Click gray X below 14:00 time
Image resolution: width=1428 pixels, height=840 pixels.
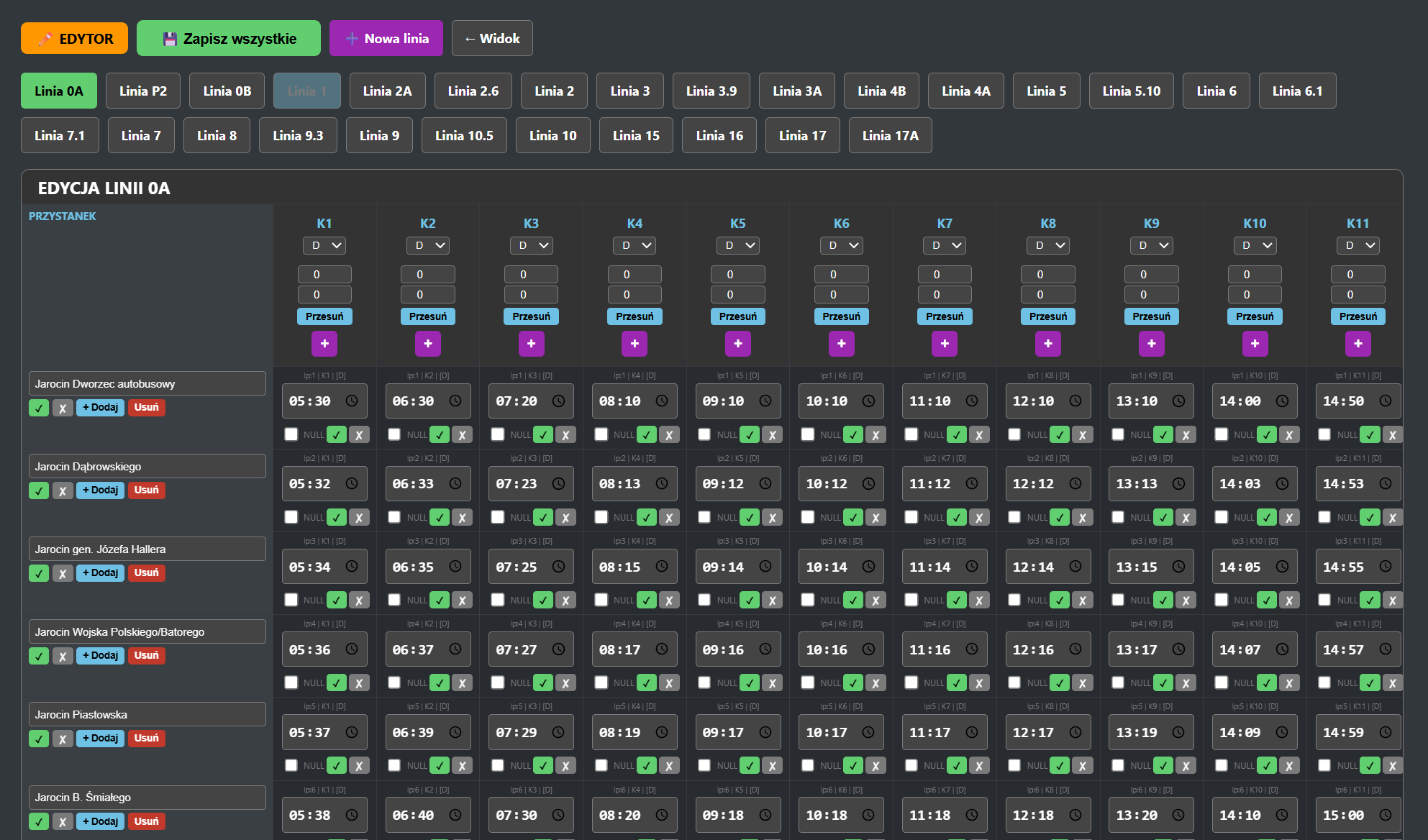coord(1289,434)
